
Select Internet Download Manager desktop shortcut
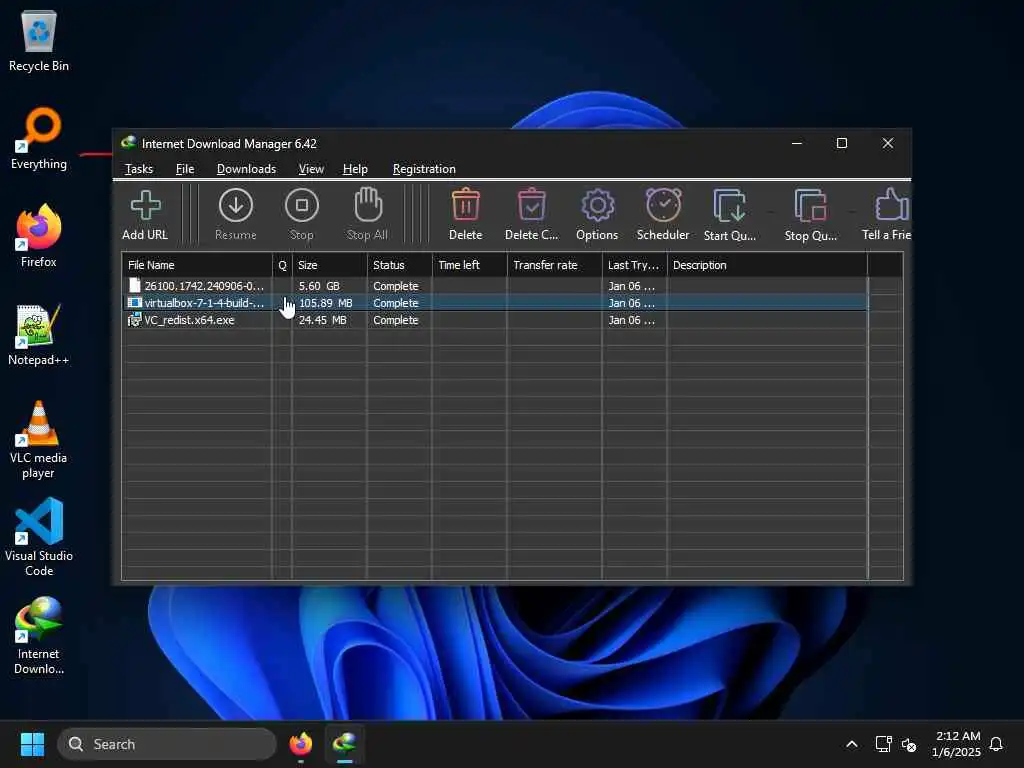point(39,635)
